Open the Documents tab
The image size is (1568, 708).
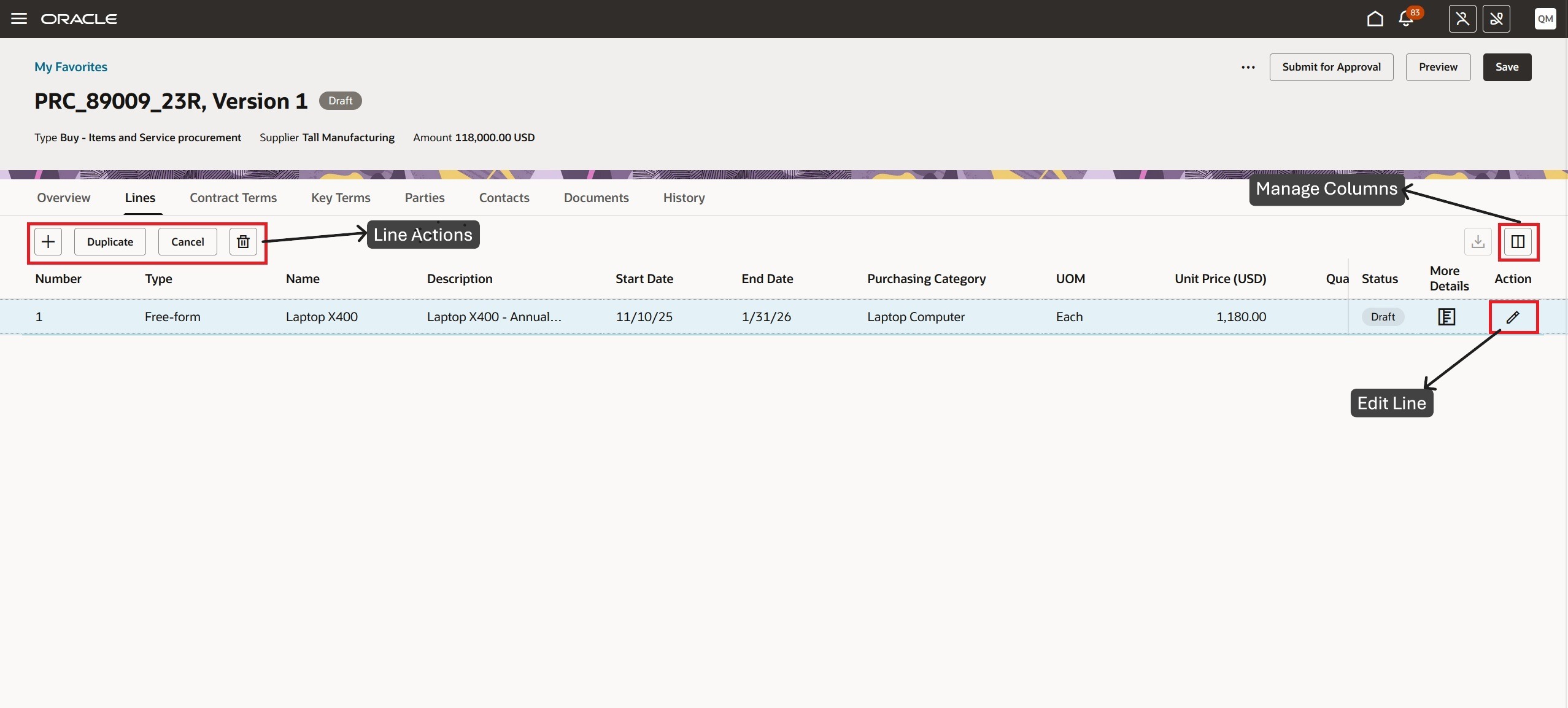(596, 198)
